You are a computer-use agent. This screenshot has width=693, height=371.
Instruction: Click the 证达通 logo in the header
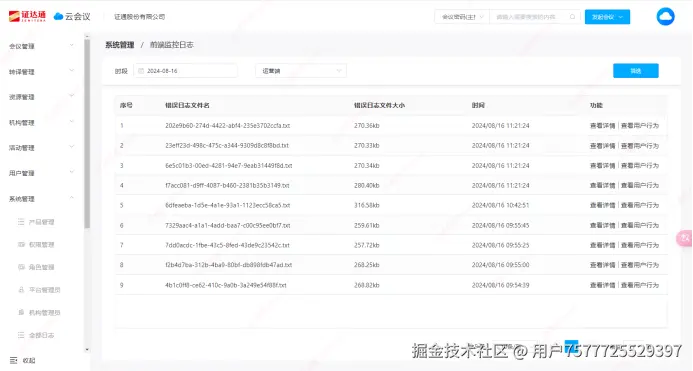click(x=27, y=16)
